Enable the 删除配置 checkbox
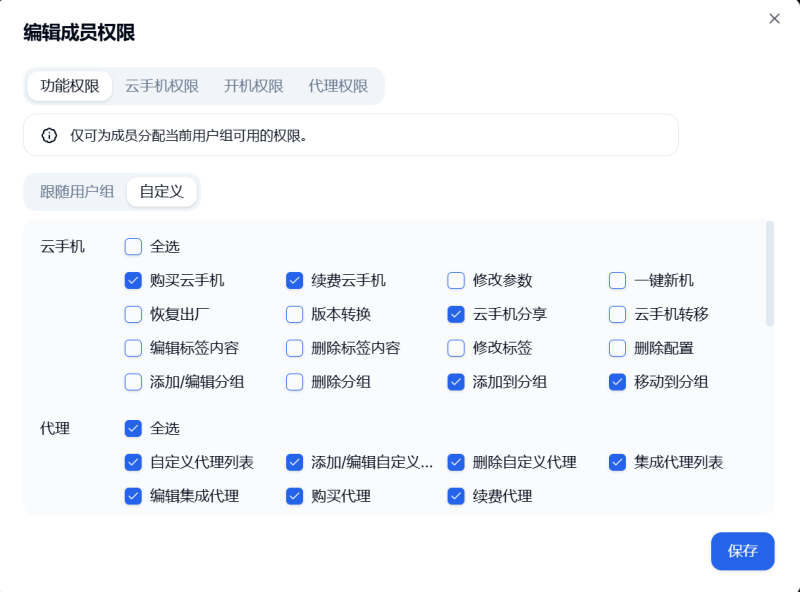800x592 pixels. point(617,348)
